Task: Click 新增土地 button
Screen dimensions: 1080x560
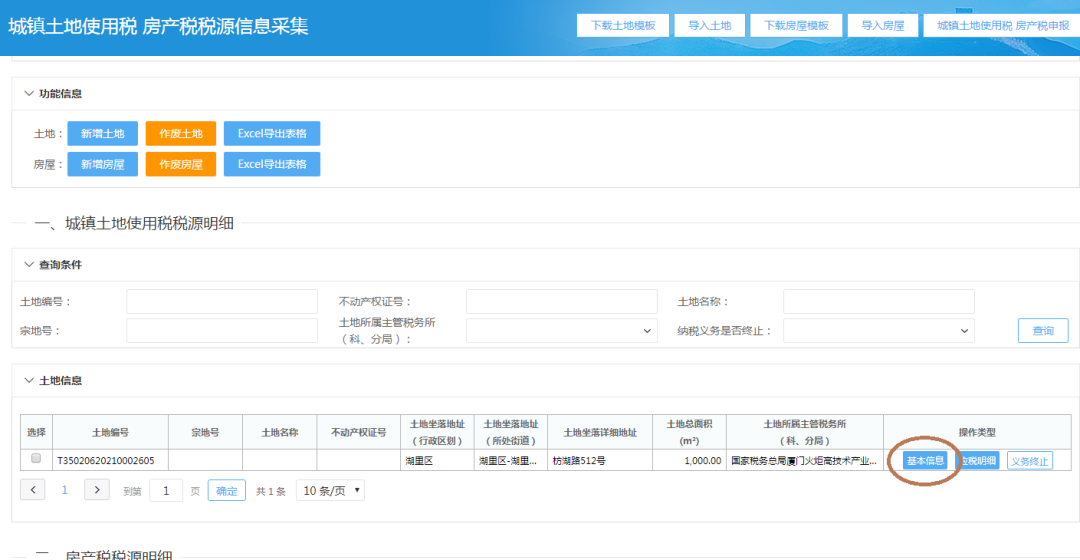Action: click(x=103, y=134)
